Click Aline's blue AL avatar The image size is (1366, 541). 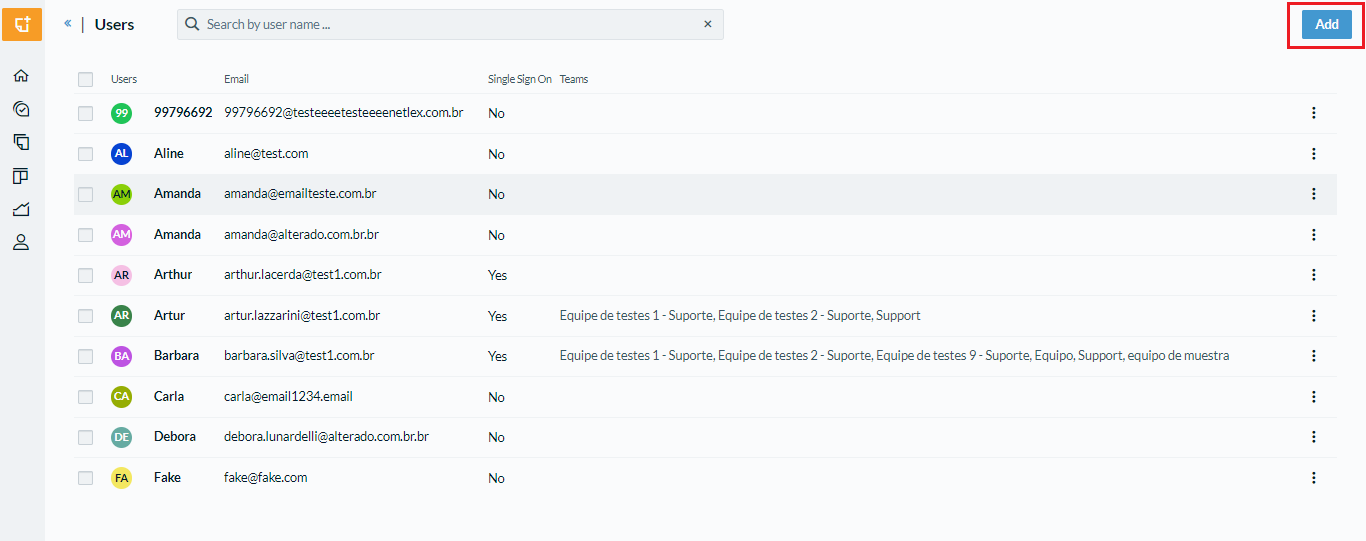click(121, 153)
